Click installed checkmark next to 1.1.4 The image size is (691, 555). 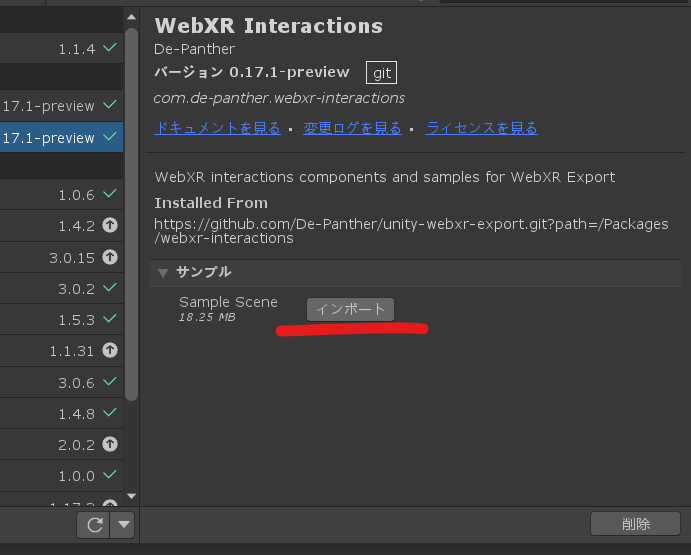(110, 47)
